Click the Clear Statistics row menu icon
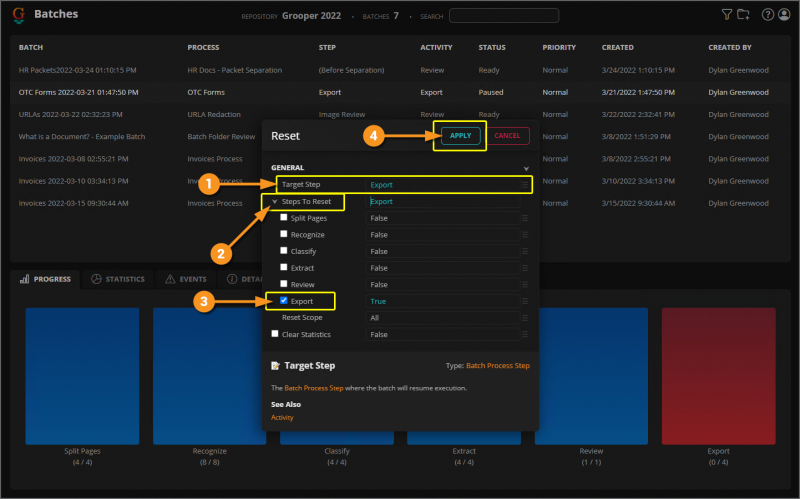Screen dimensions: 800x499 [x=525, y=335]
